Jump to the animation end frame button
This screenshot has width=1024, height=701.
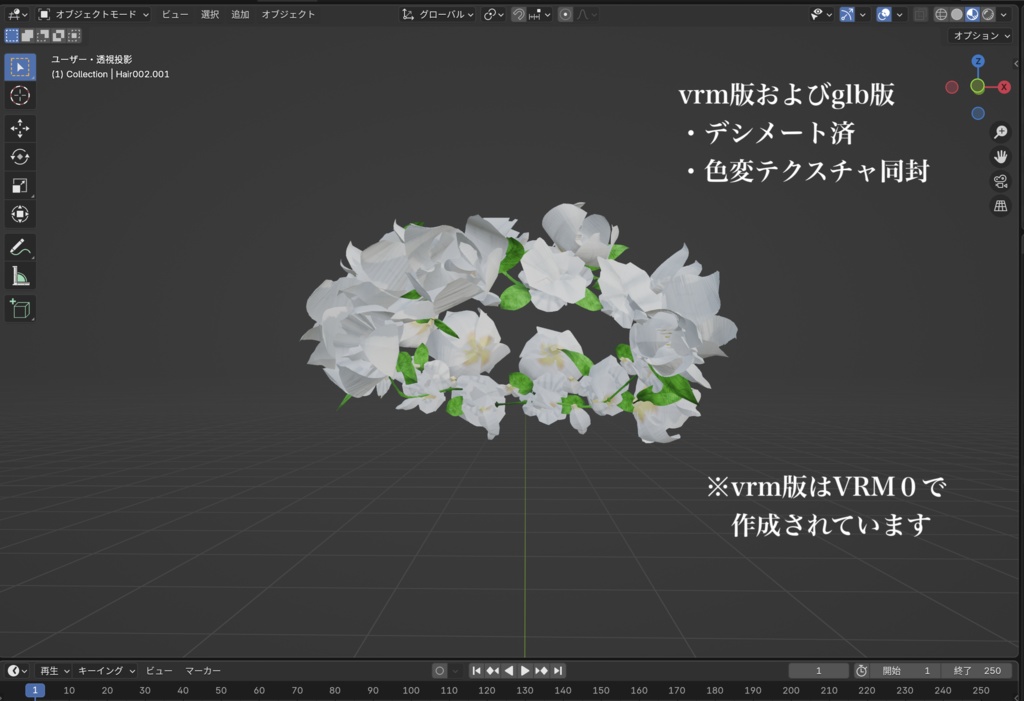[558, 671]
